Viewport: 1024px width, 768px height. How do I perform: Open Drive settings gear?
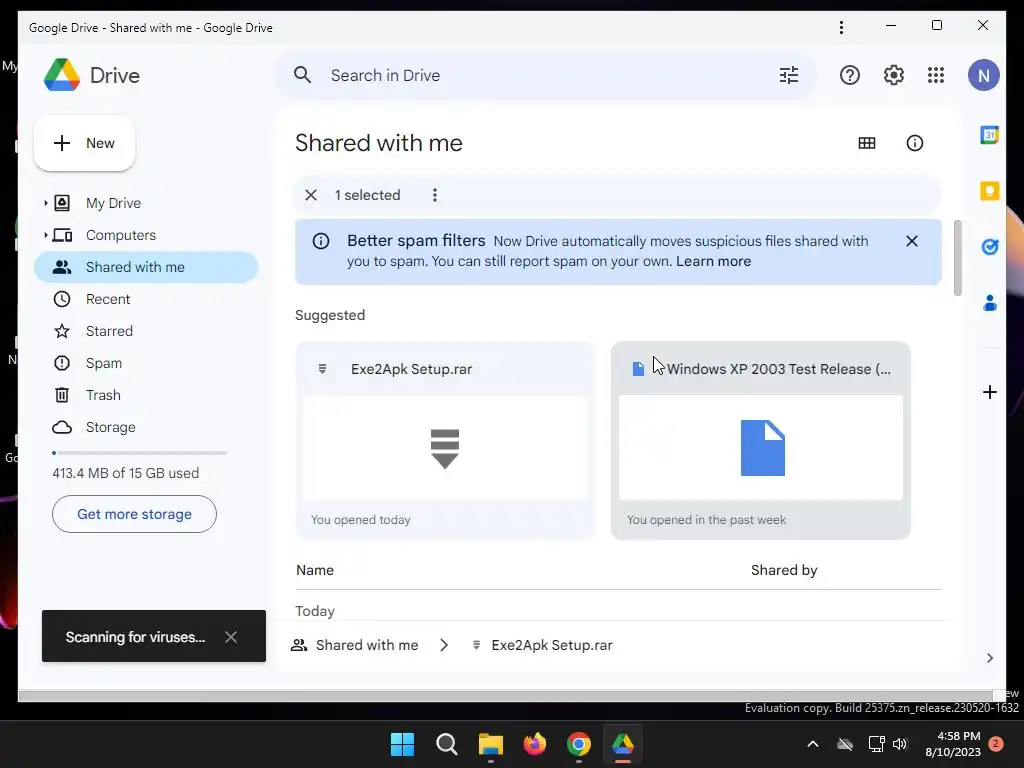point(893,75)
